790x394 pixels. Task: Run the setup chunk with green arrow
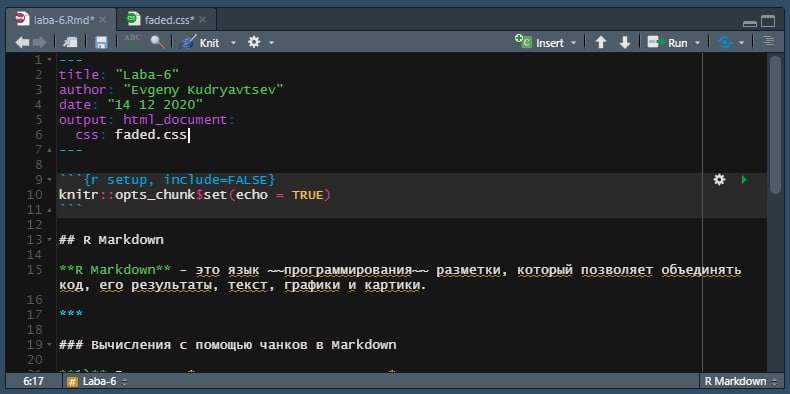[x=744, y=179]
